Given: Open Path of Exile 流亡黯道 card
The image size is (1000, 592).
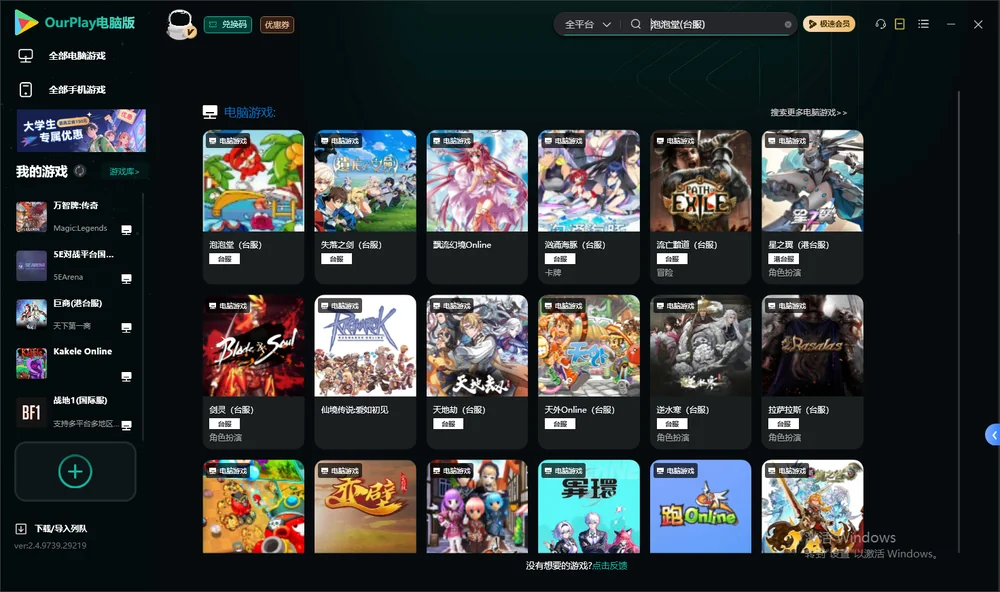Looking at the screenshot, I should (700, 207).
